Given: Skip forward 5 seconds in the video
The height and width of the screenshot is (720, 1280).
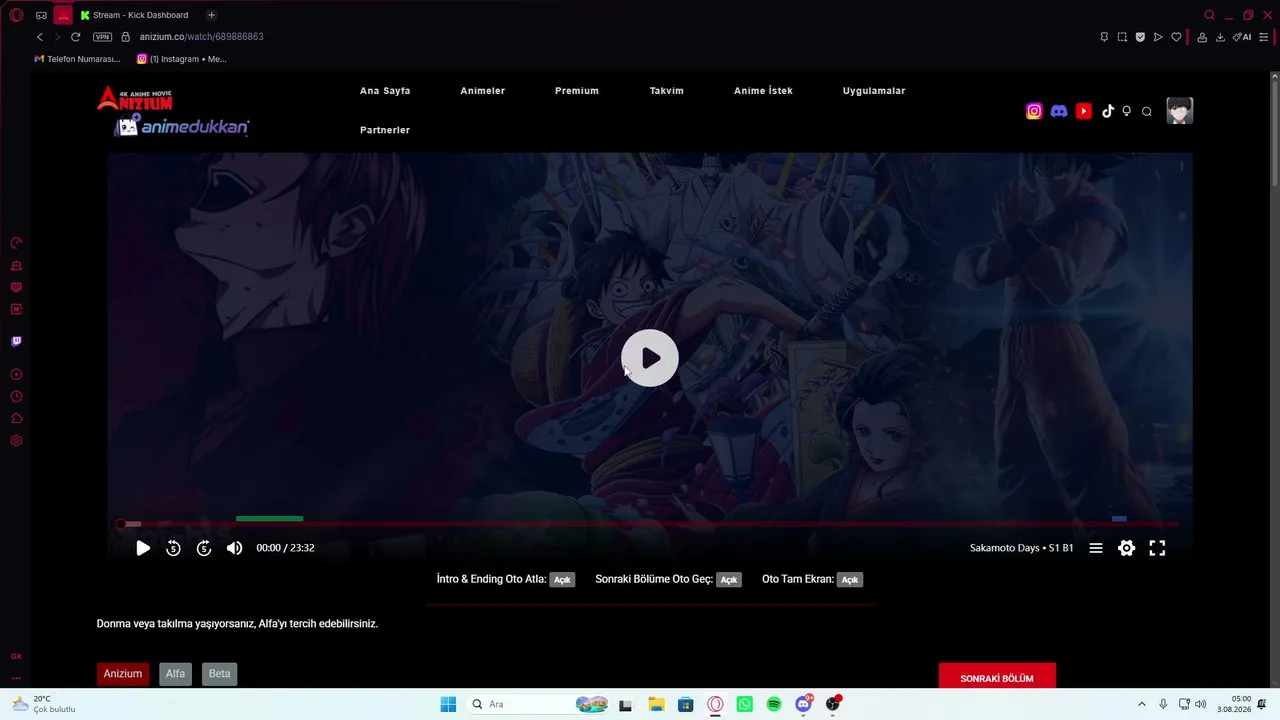Looking at the screenshot, I should (x=204, y=548).
